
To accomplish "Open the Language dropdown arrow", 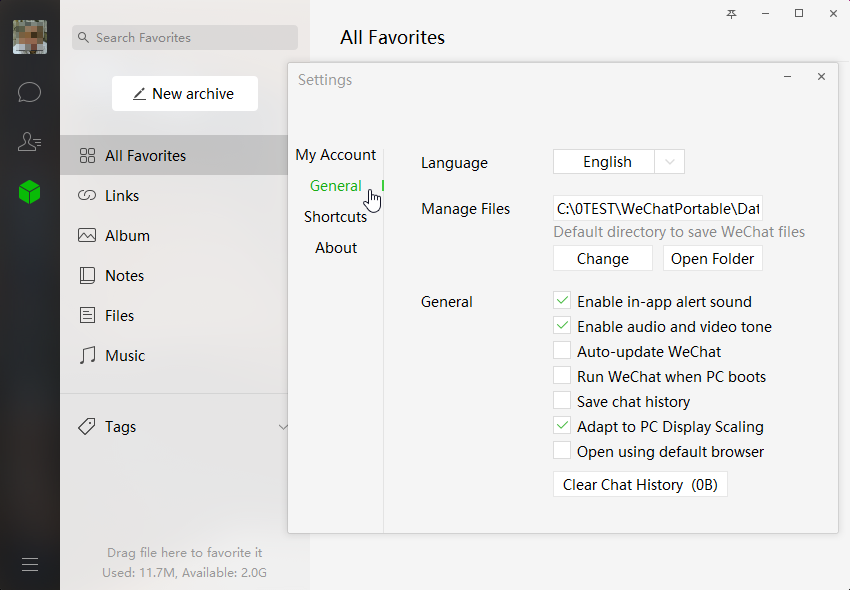I will click(669, 162).
